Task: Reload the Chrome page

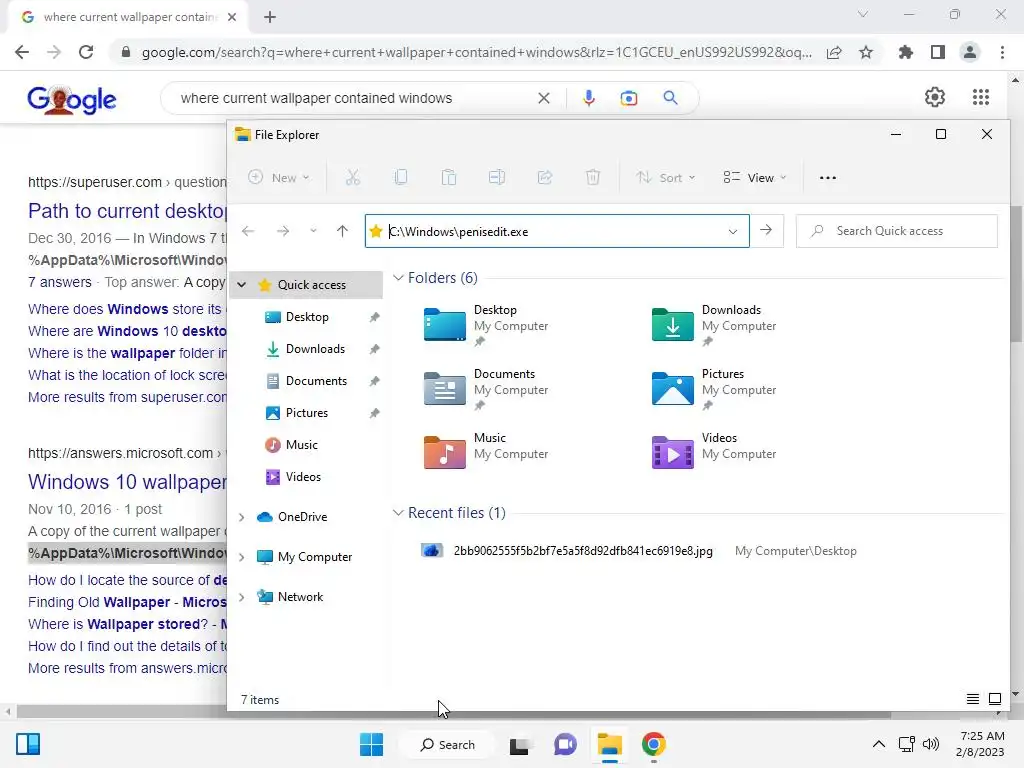Action: click(86, 52)
